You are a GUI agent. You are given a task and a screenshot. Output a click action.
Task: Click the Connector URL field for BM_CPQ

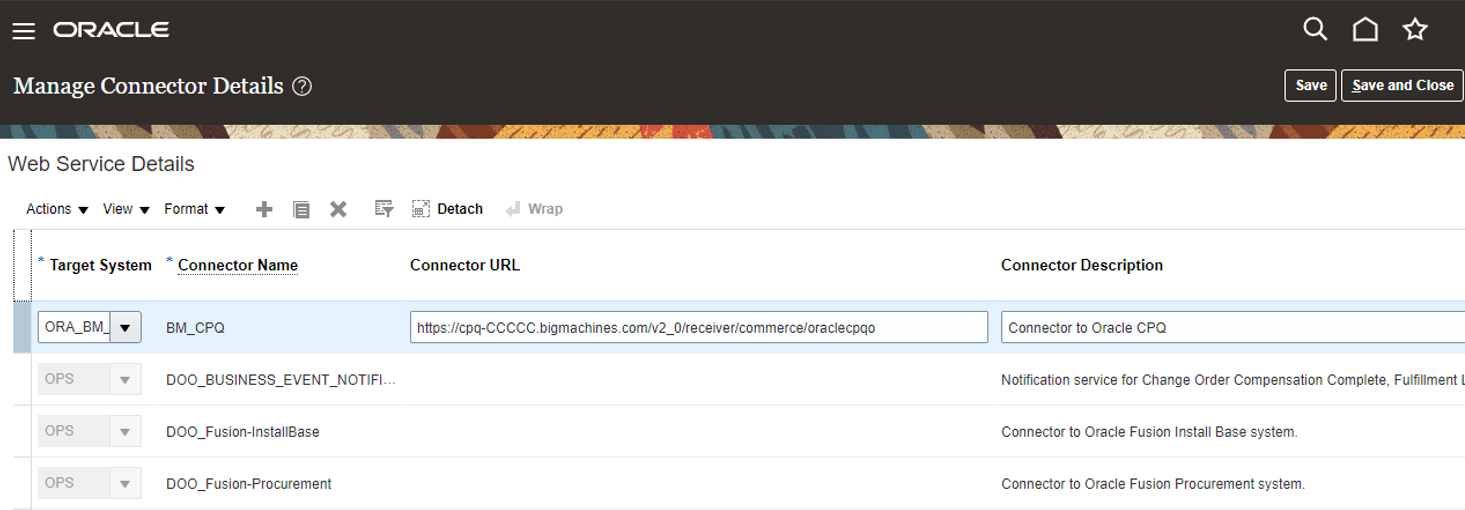699,327
